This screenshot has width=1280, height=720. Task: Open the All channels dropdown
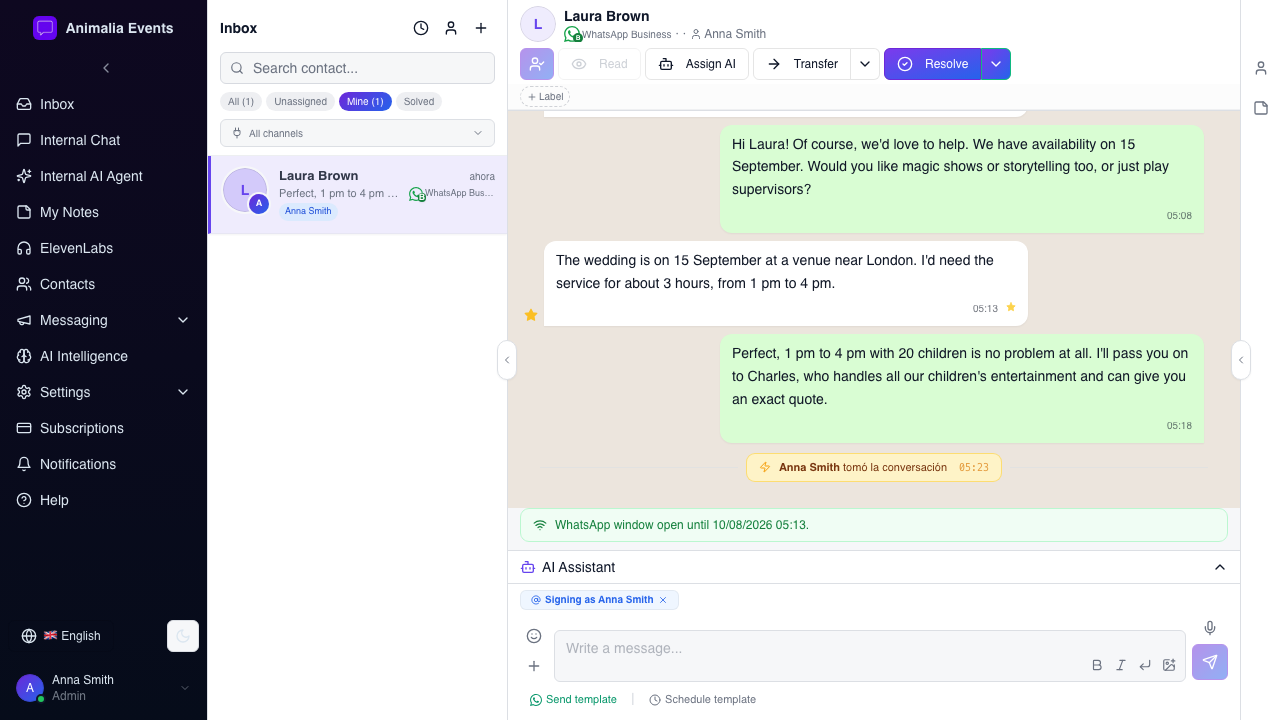tap(357, 133)
